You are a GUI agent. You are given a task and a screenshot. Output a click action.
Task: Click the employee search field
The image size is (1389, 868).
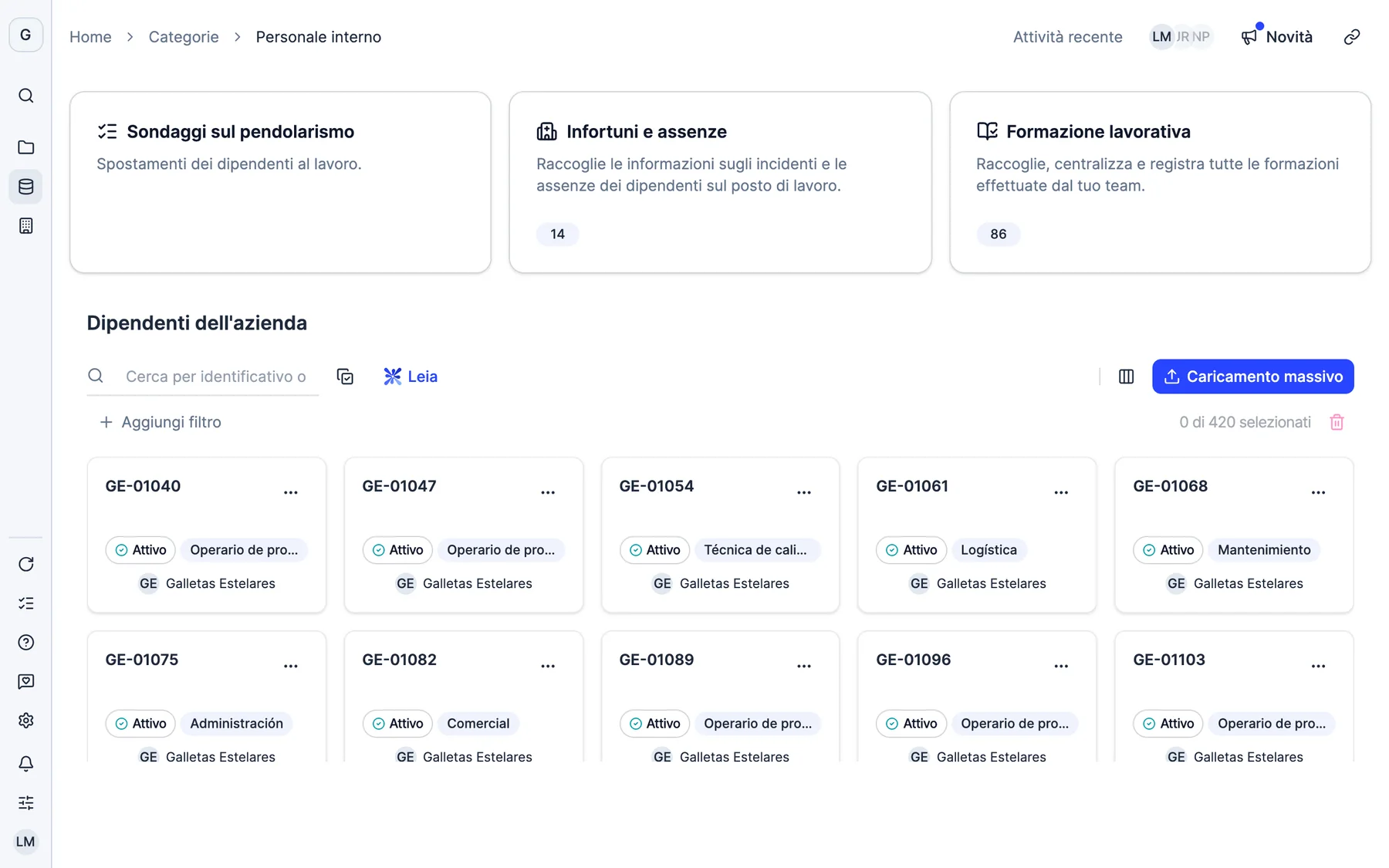(x=203, y=377)
